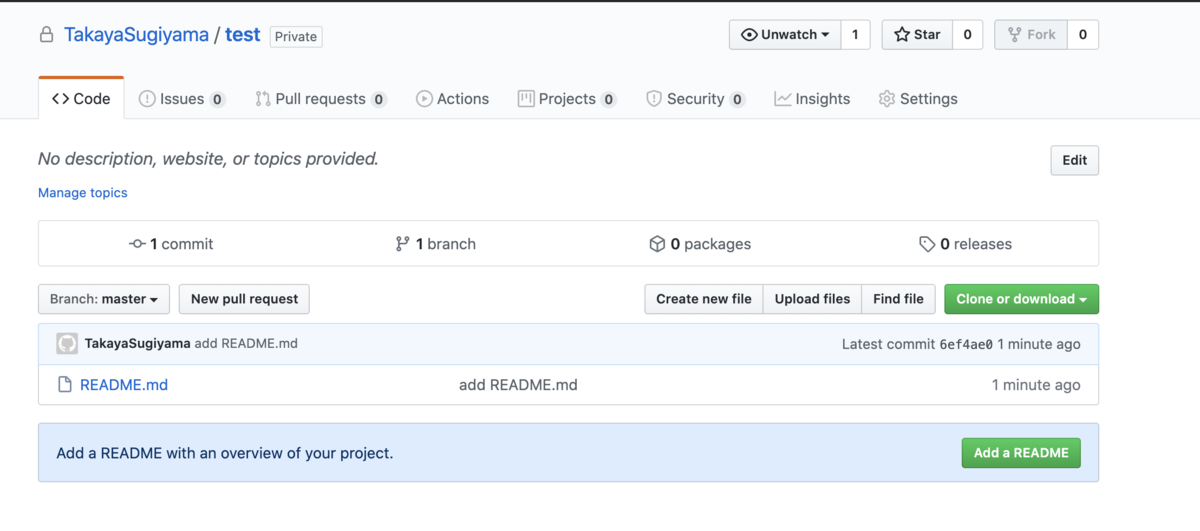This screenshot has width=1200, height=531.
Task: Open the README.md file link
Action: pyautogui.click(x=124, y=384)
